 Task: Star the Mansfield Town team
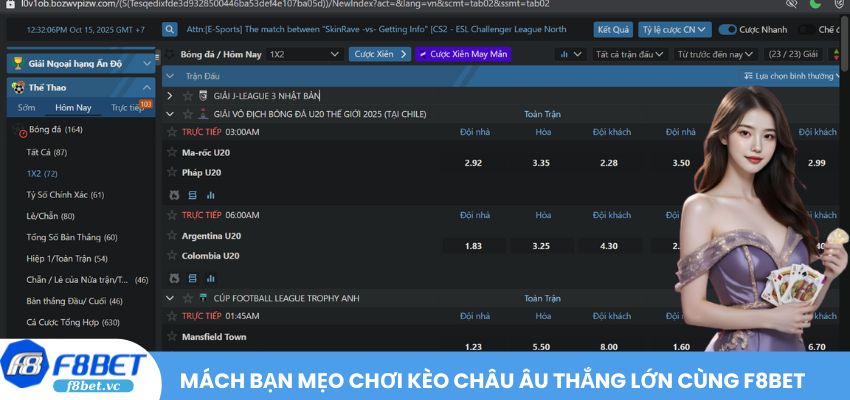(172, 337)
